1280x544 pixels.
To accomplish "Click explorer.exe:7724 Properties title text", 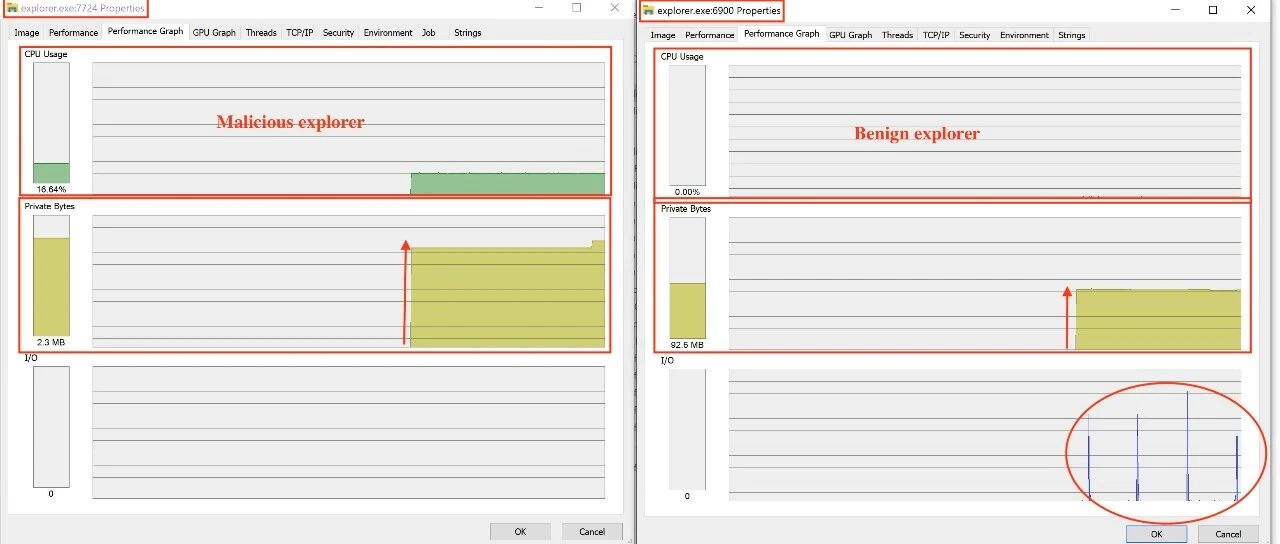I will (x=83, y=8).
